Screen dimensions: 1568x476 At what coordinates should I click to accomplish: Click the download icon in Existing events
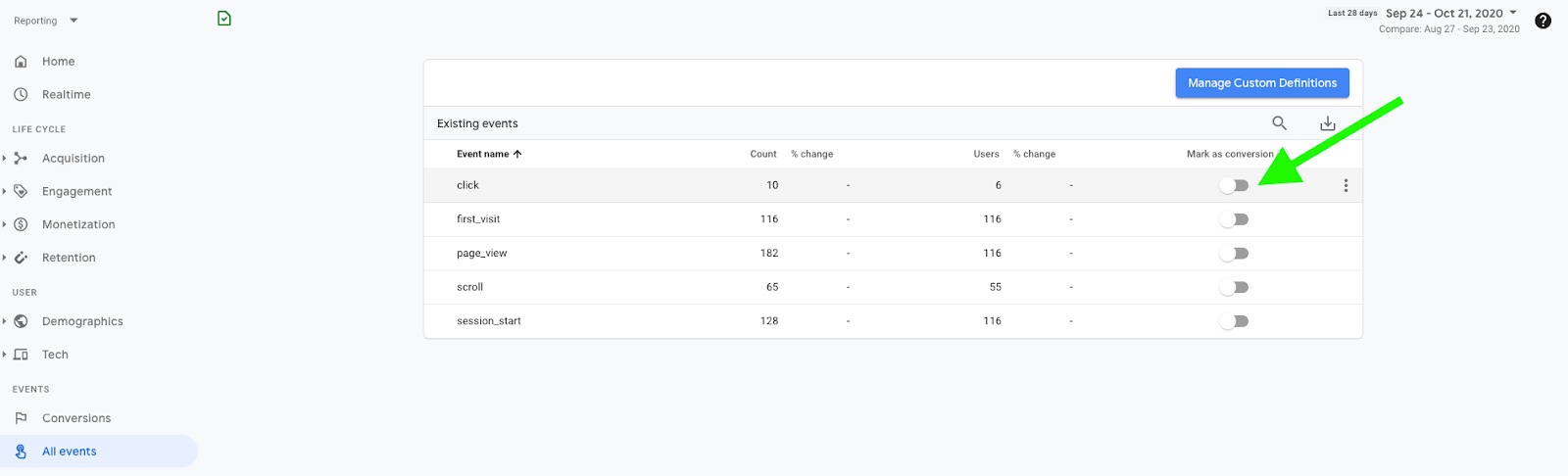[x=1327, y=123]
